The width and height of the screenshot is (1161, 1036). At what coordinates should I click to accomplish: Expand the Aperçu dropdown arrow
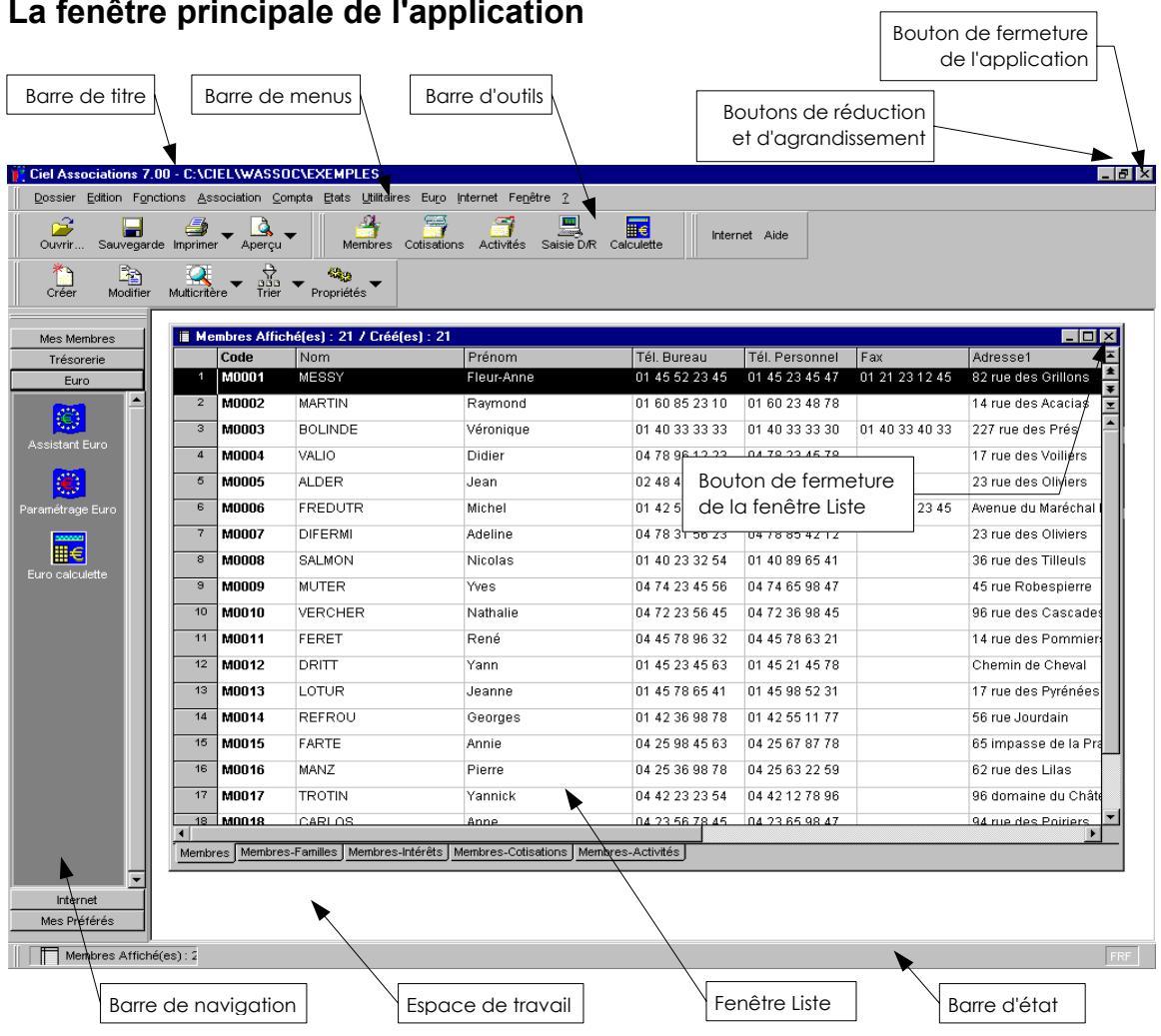click(x=291, y=236)
